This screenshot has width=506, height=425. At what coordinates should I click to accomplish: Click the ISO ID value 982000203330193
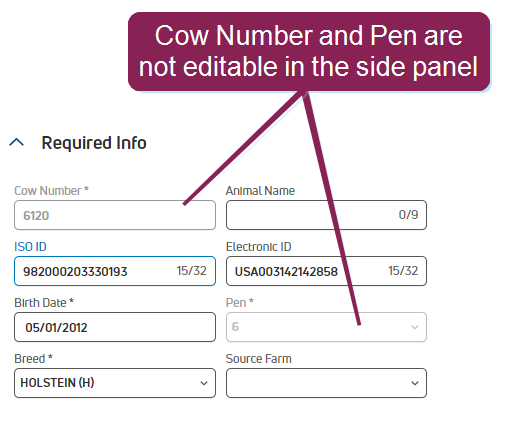(x=75, y=271)
